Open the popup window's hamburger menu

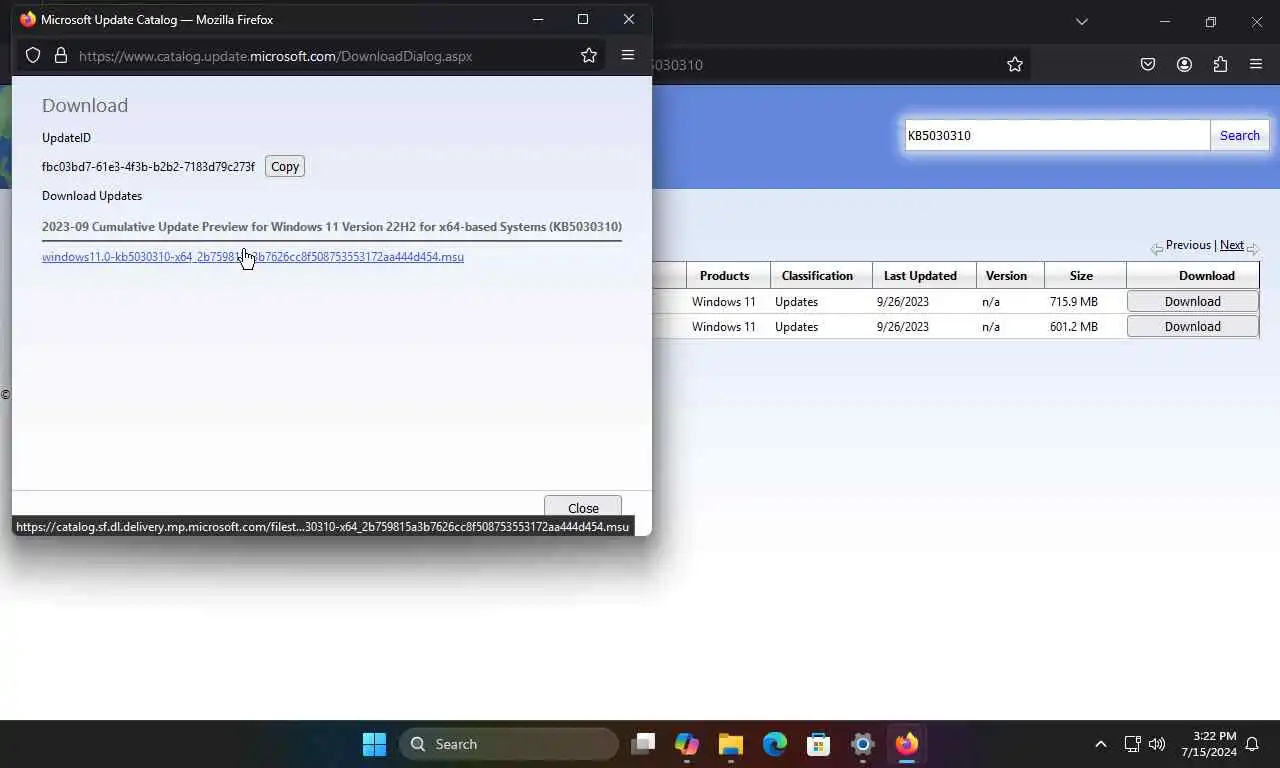click(x=628, y=56)
